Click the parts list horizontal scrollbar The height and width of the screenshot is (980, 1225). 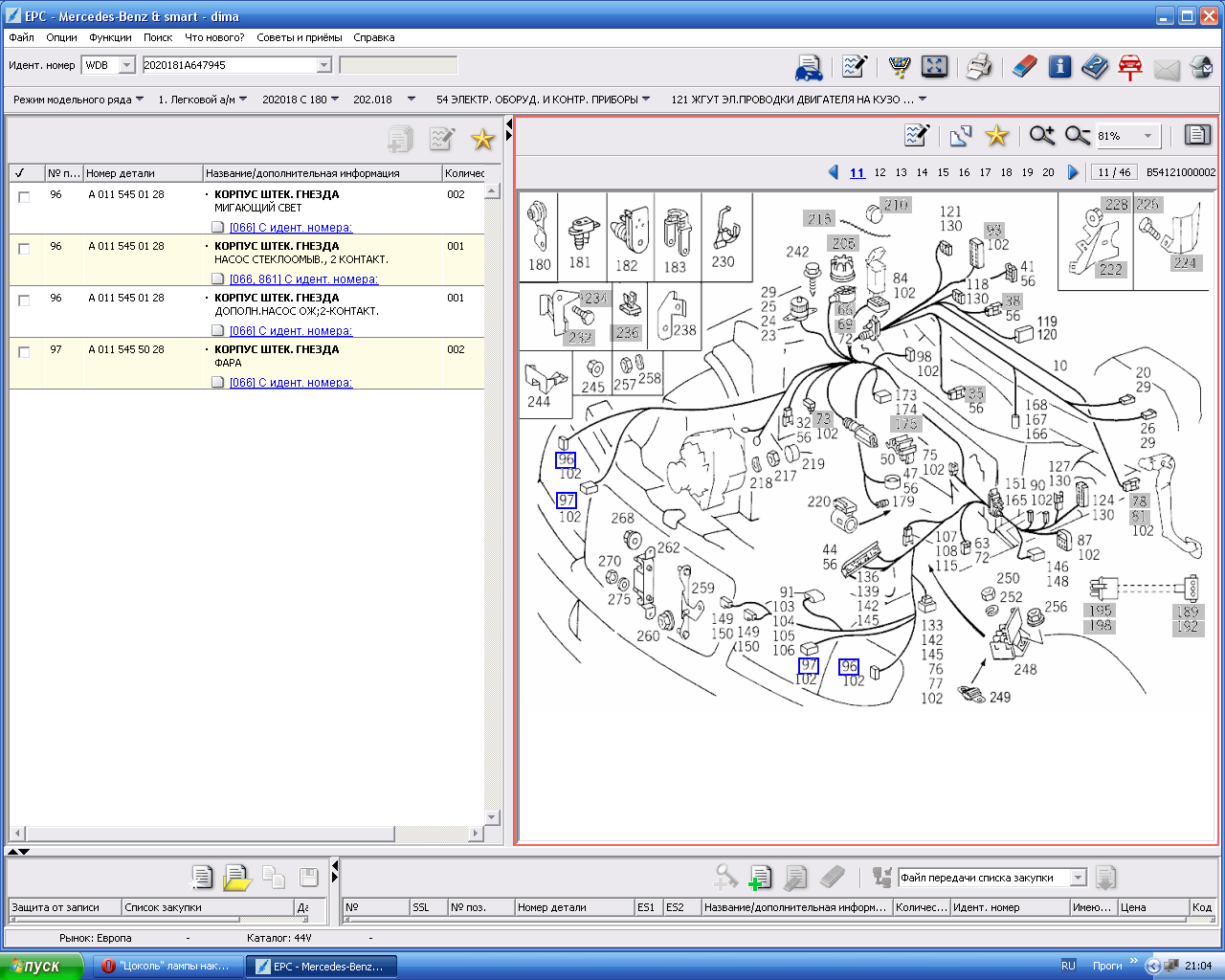click(210, 834)
